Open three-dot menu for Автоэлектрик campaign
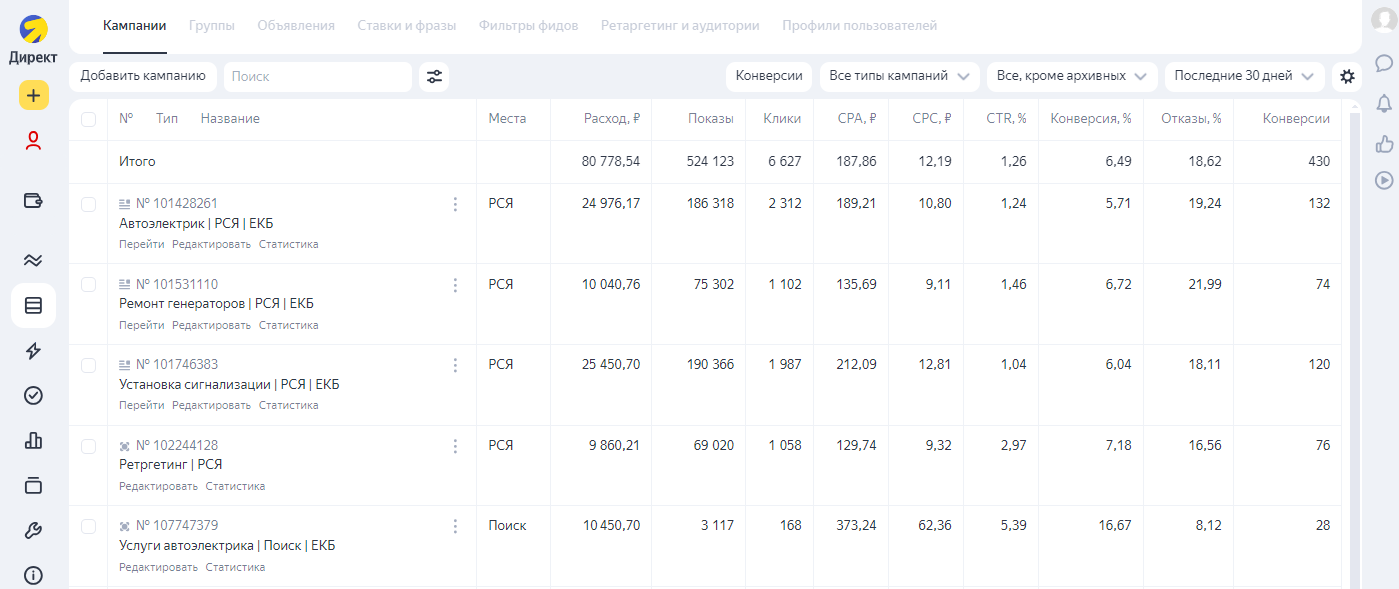The width and height of the screenshot is (1399, 589). (455, 204)
